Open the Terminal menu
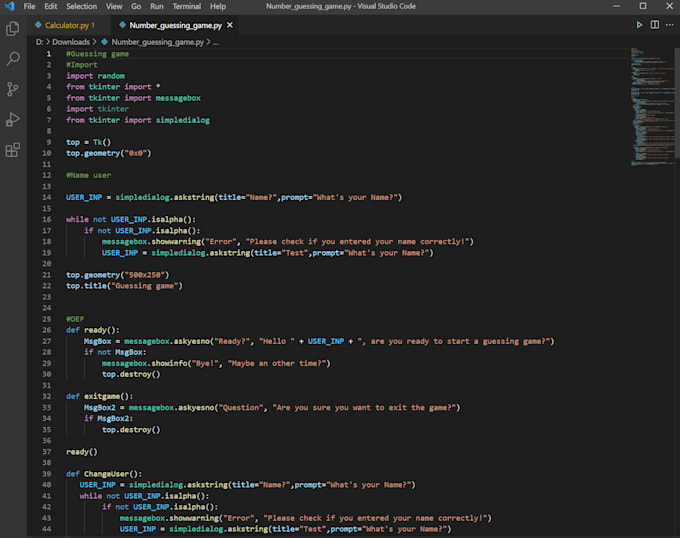The image size is (680, 538). [x=186, y=6]
